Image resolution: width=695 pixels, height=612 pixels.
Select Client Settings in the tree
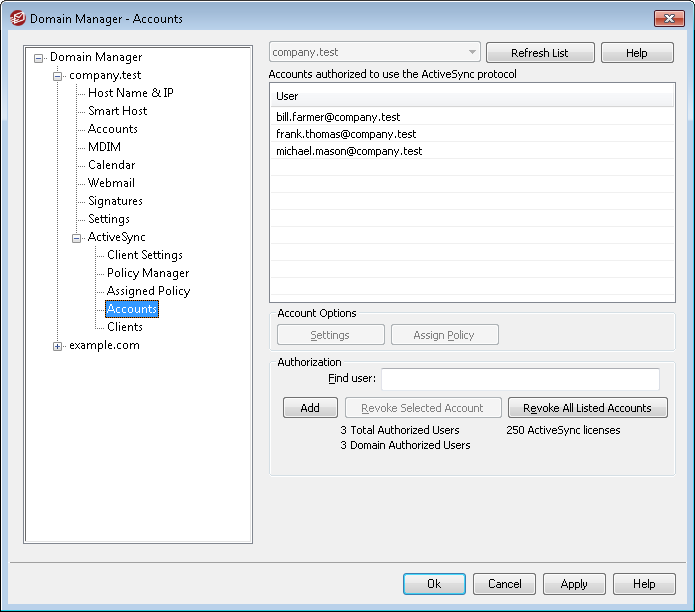tap(145, 255)
